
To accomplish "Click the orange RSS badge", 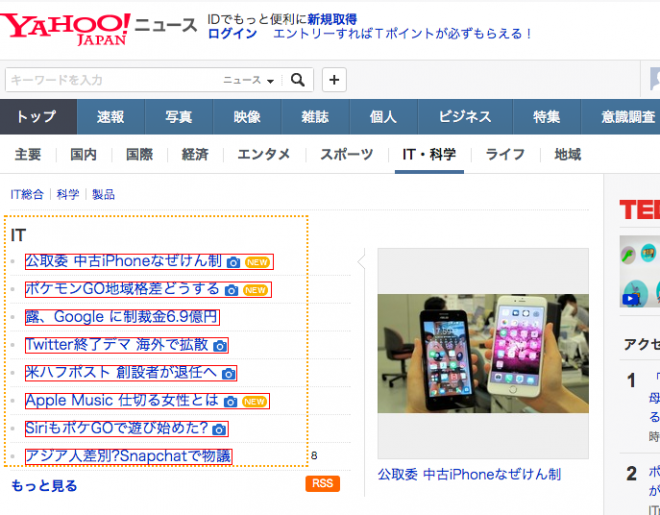I will [323, 484].
